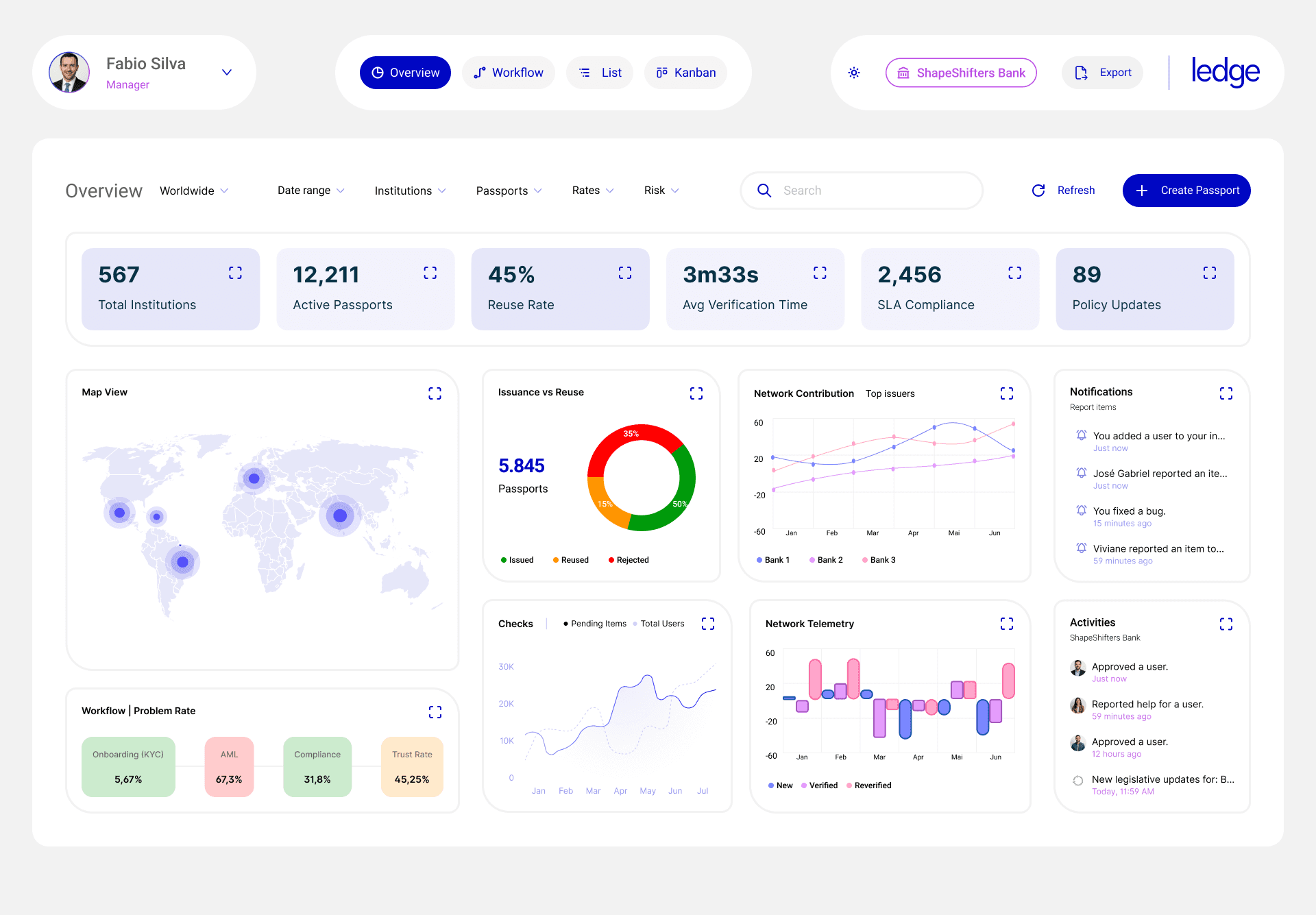Expand the 567 Total Institutions card

(x=235, y=273)
